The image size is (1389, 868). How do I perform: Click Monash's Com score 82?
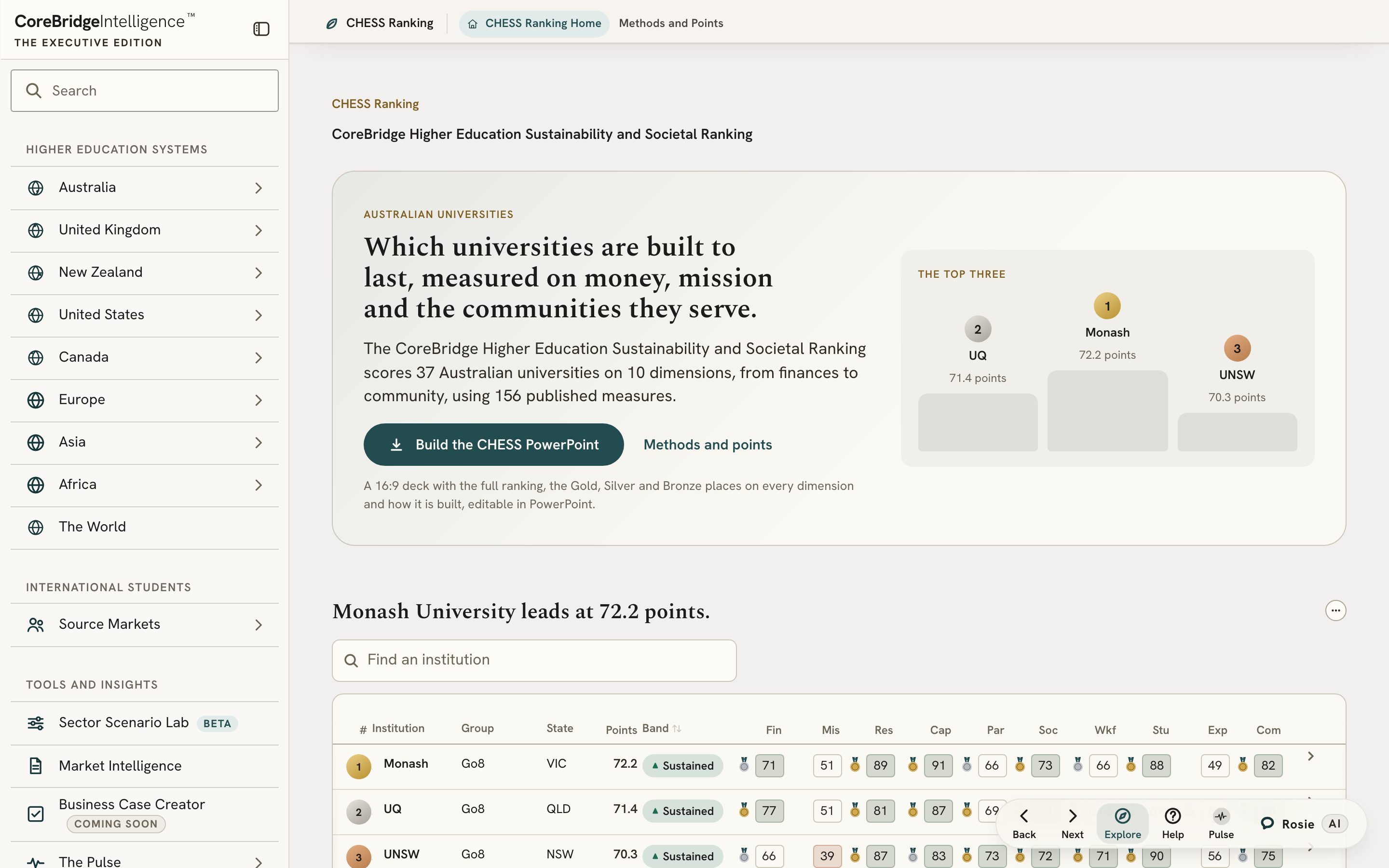[x=1268, y=766]
